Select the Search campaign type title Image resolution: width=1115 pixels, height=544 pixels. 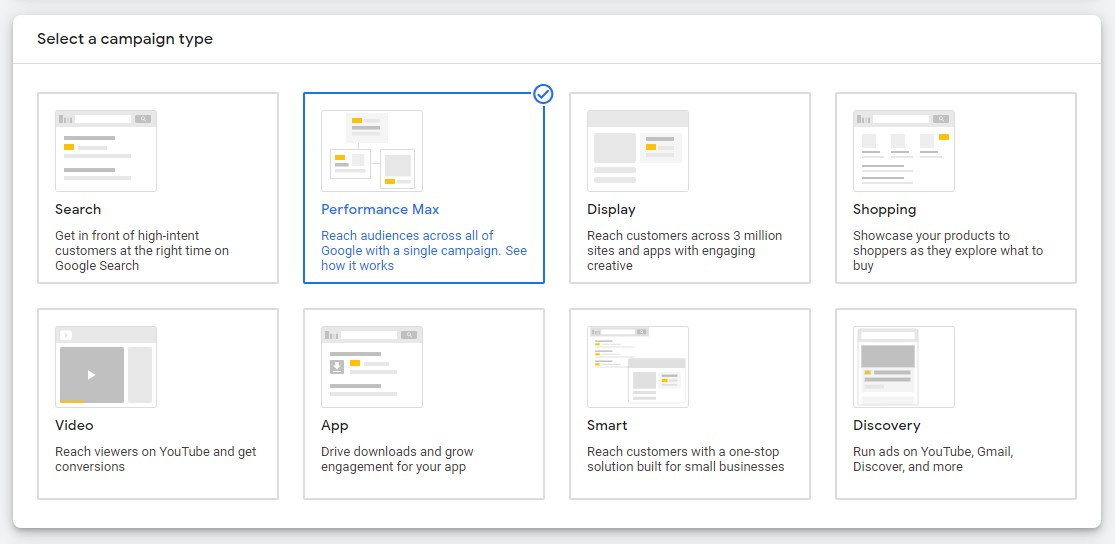pos(78,210)
